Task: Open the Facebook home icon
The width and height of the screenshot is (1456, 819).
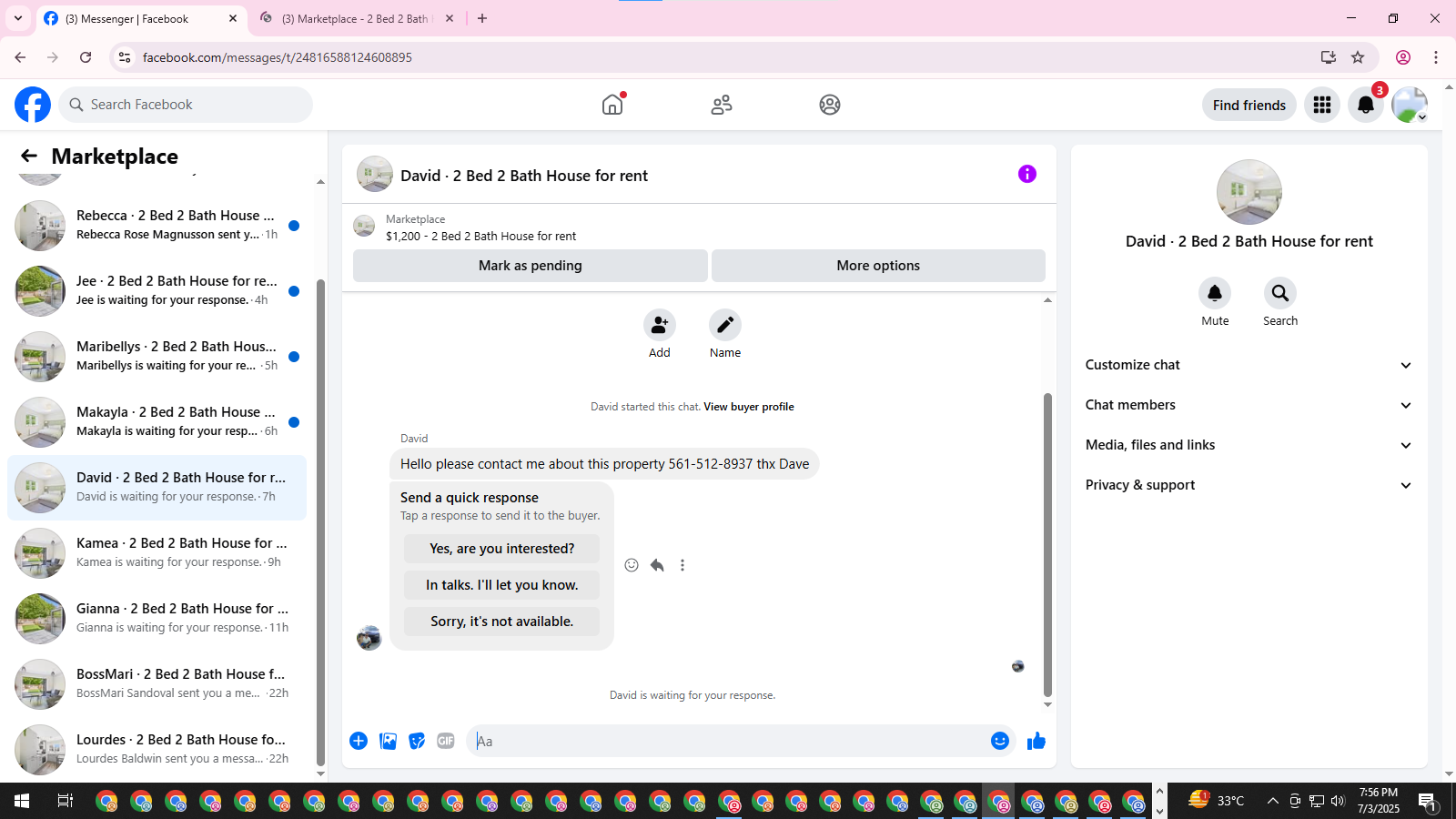Action: click(x=612, y=105)
